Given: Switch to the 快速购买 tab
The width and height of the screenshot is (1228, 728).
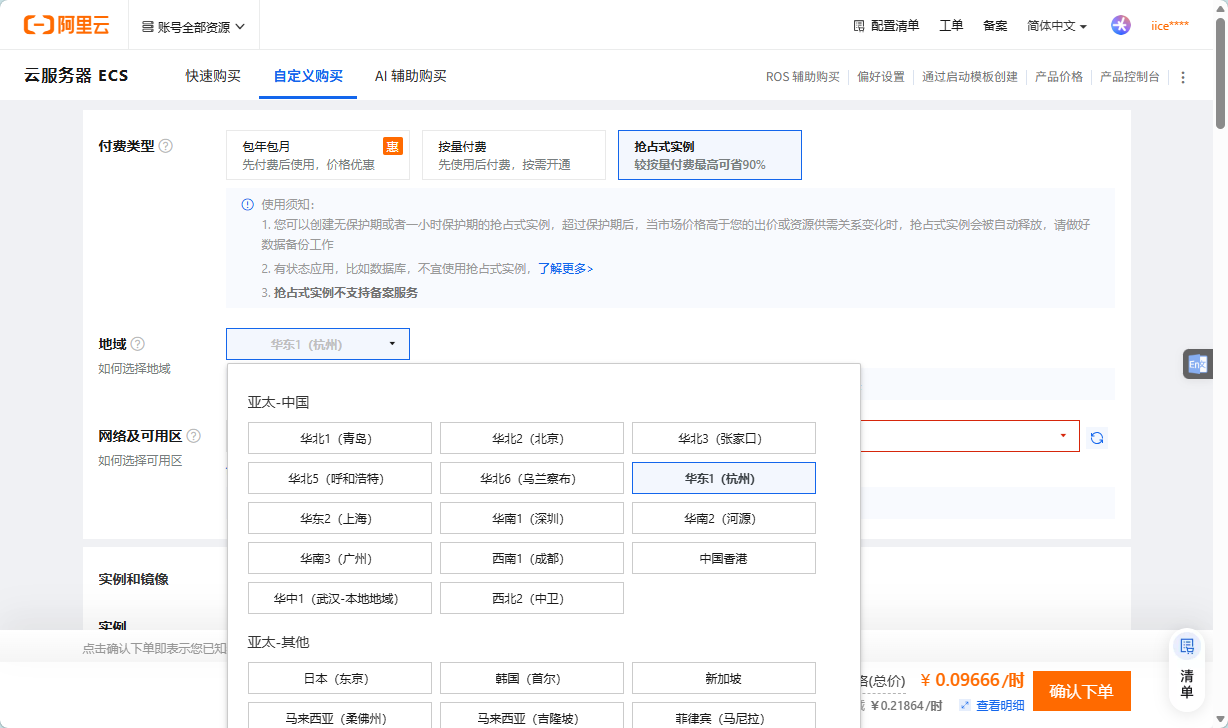Looking at the screenshot, I should pyautogui.click(x=213, y=76).
